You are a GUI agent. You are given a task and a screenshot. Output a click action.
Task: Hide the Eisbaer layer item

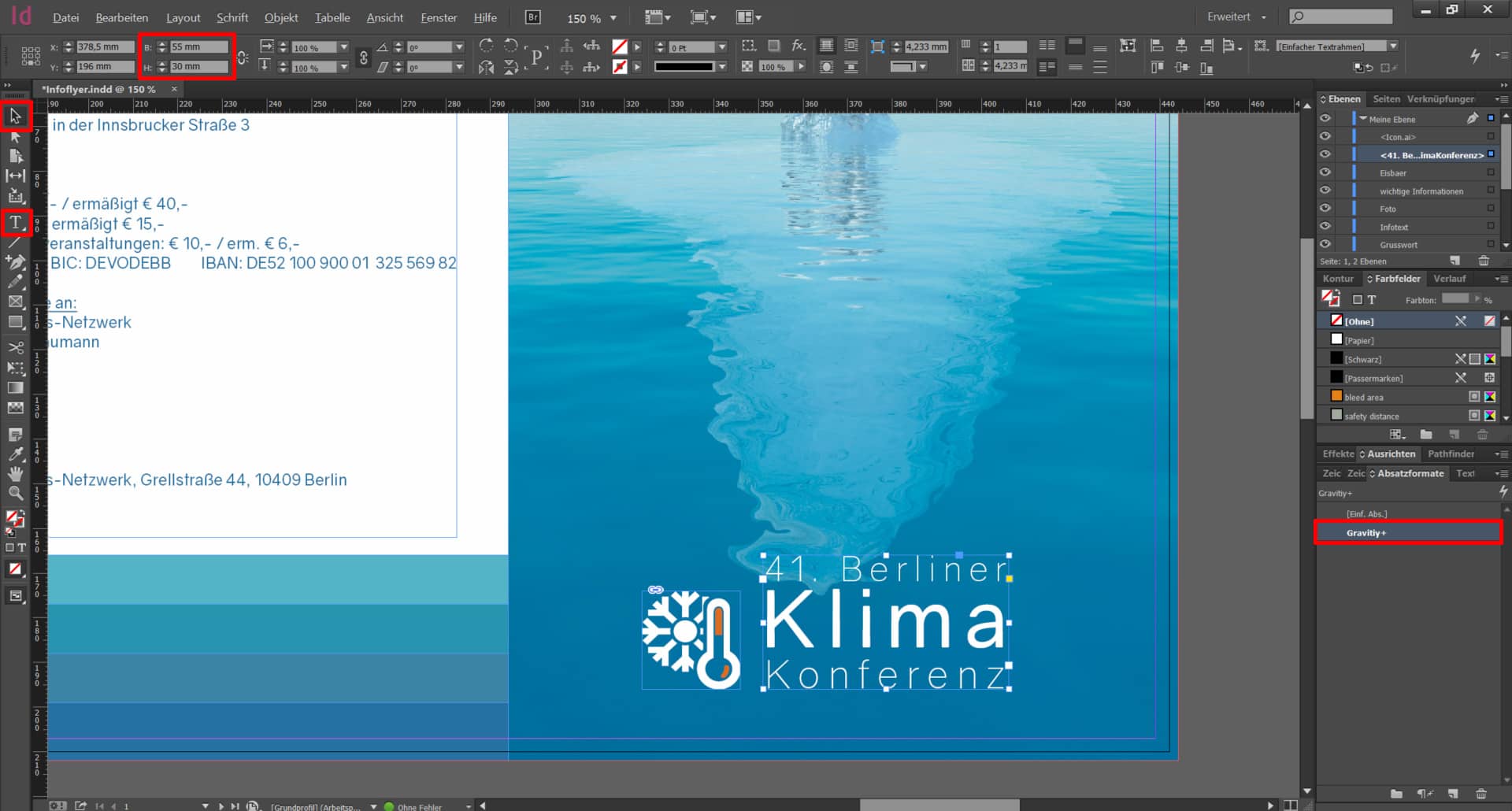(x=1325, y=172)
